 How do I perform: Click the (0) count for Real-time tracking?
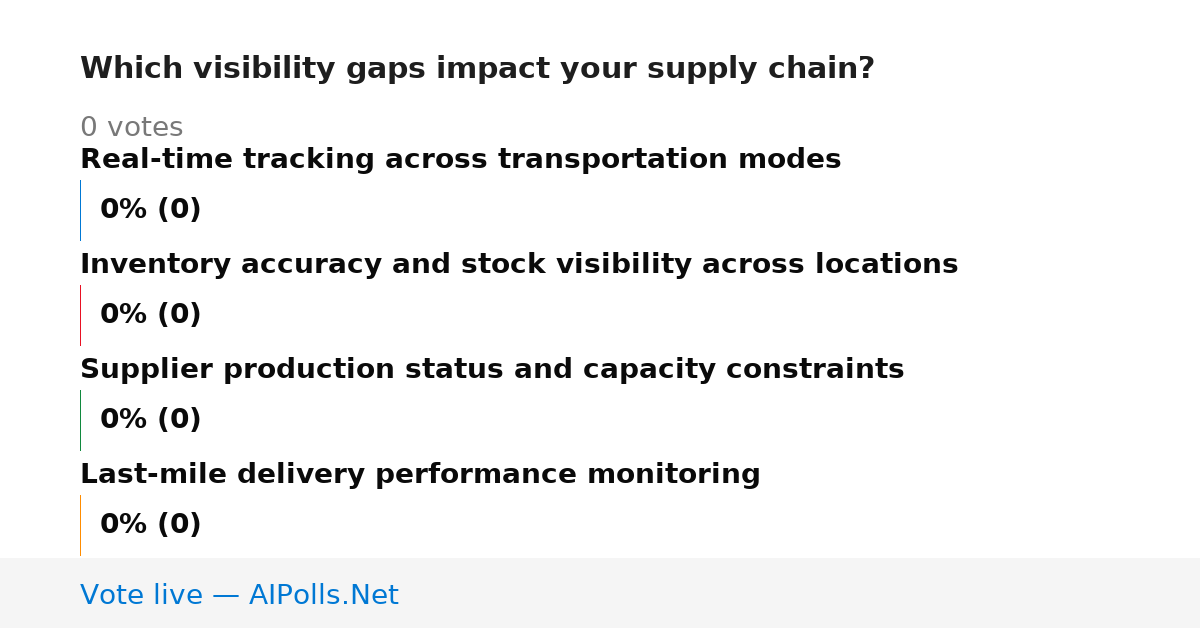pos(179,210)
